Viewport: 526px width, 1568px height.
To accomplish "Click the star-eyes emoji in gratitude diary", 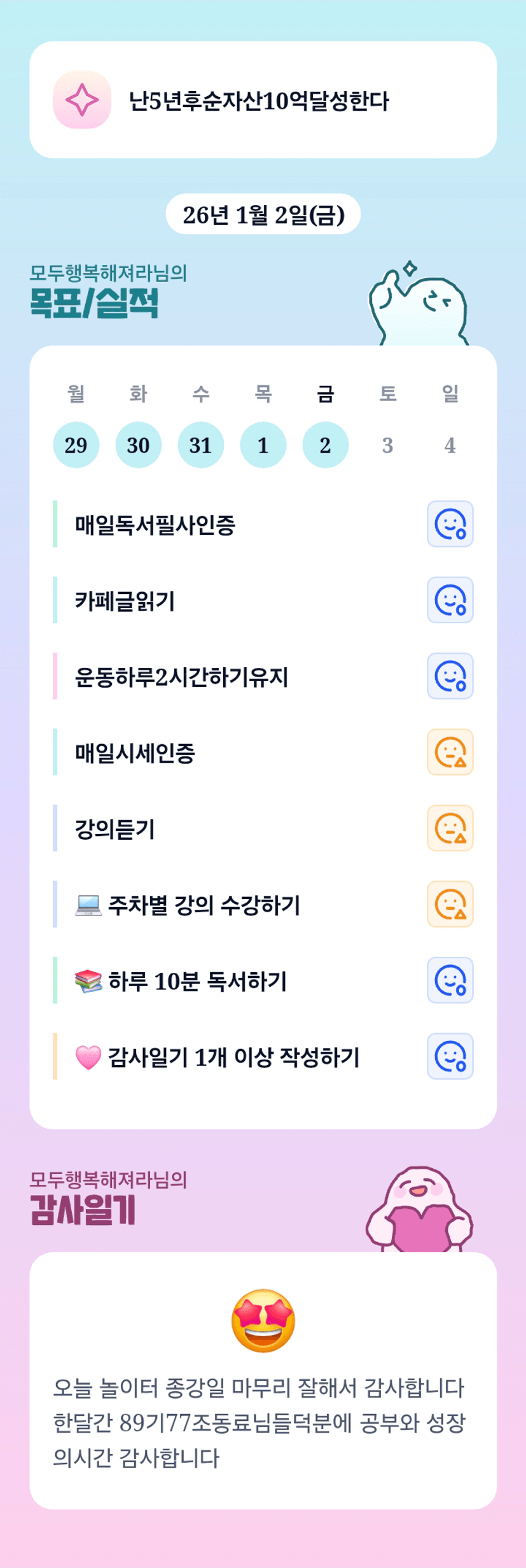I will 263,1321.
